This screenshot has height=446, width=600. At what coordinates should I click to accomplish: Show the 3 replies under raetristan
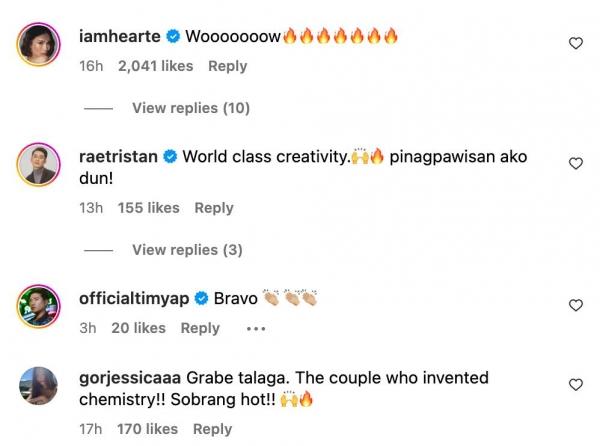click(x=187, y=250)
